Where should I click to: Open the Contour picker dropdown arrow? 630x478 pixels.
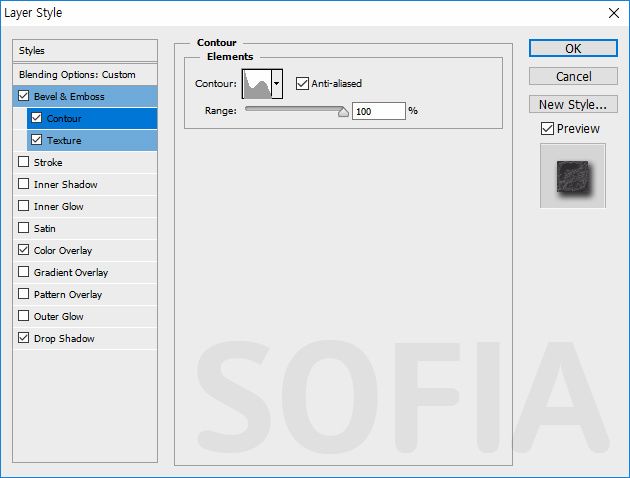tap(277, 84)
